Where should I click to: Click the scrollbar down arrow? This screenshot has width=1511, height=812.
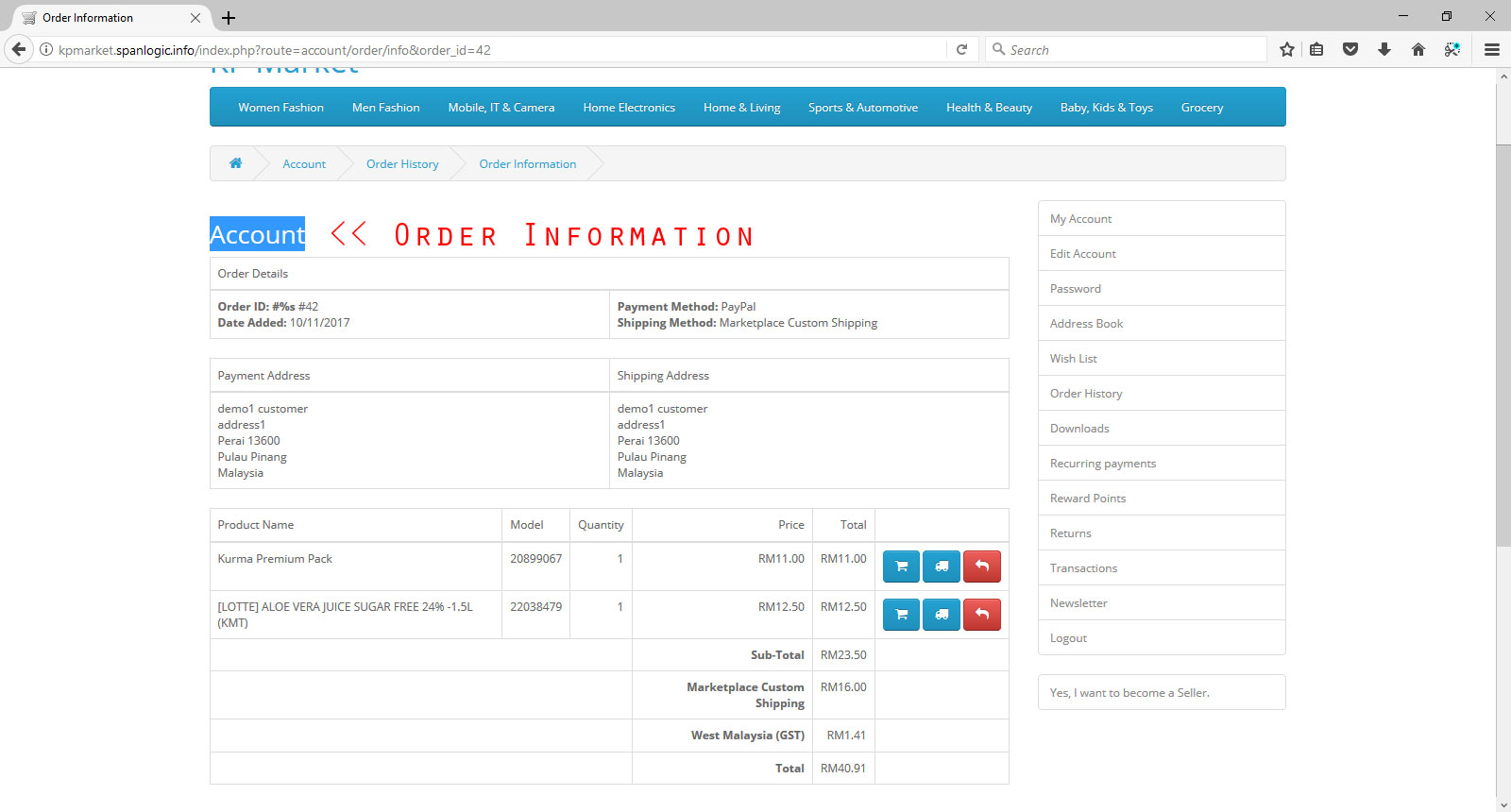coord(1503,805)
